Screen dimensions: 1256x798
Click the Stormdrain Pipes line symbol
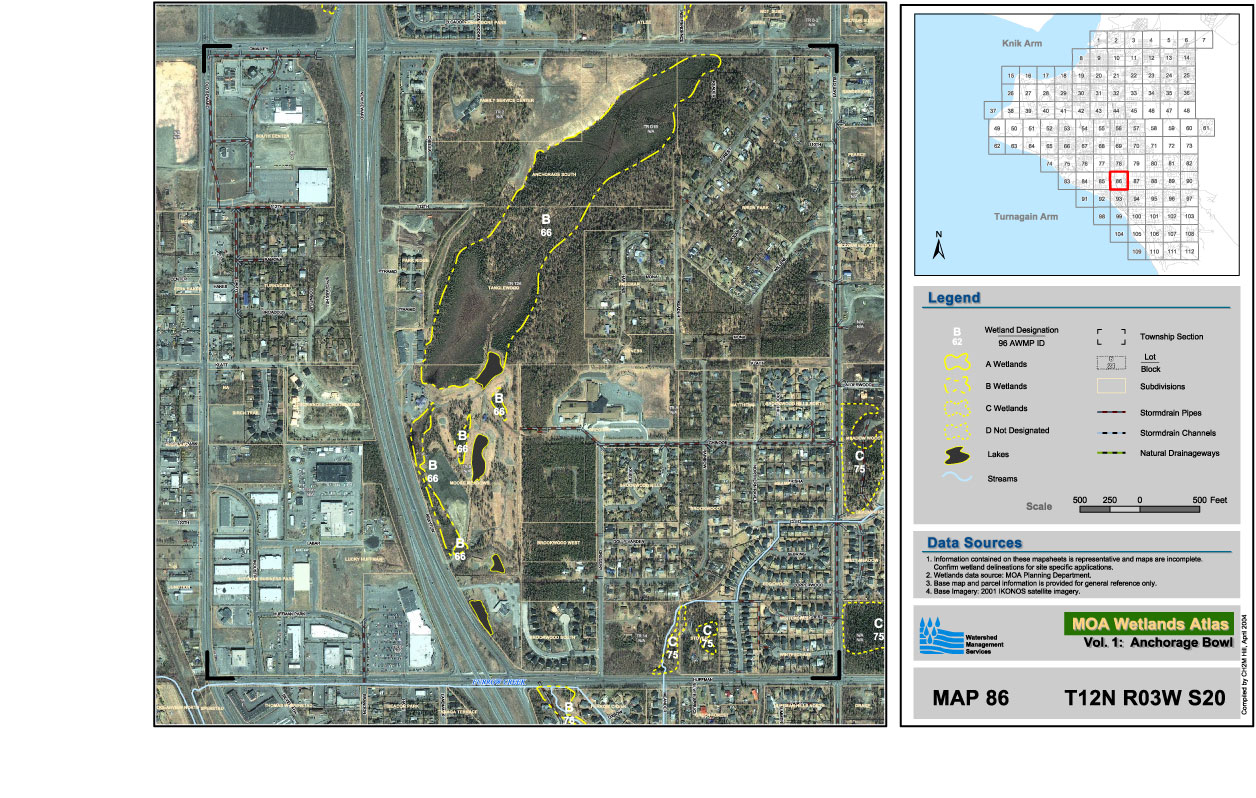[x=1112, y=412]
